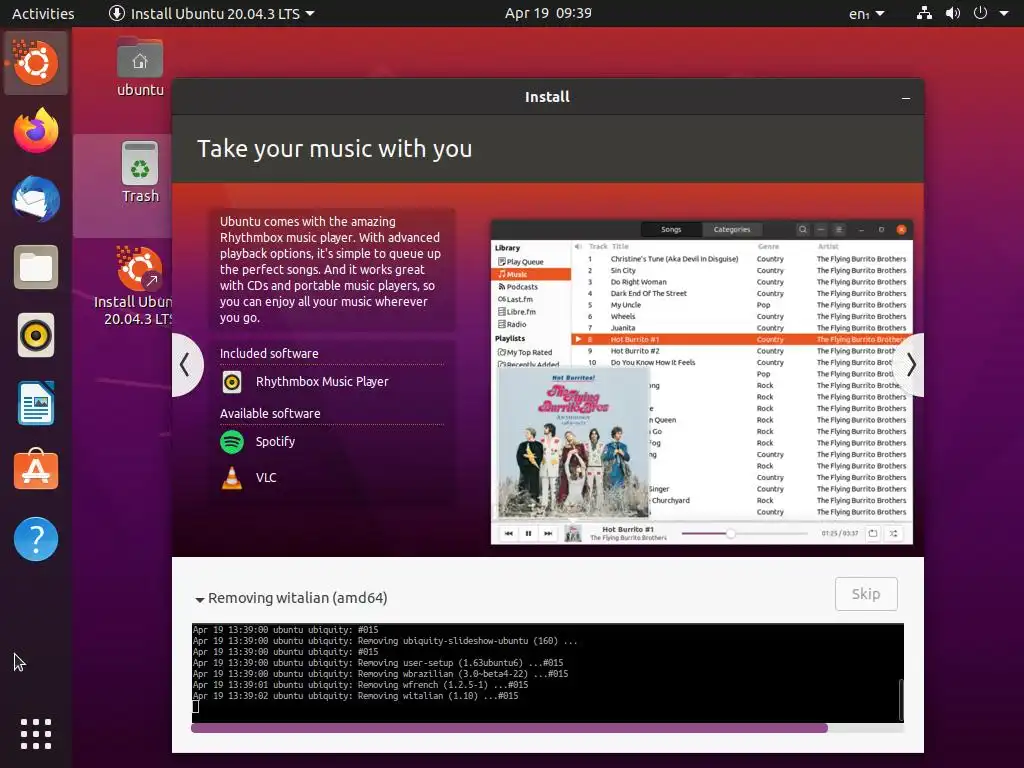Open the Help icon in dock

click(36, 539)
